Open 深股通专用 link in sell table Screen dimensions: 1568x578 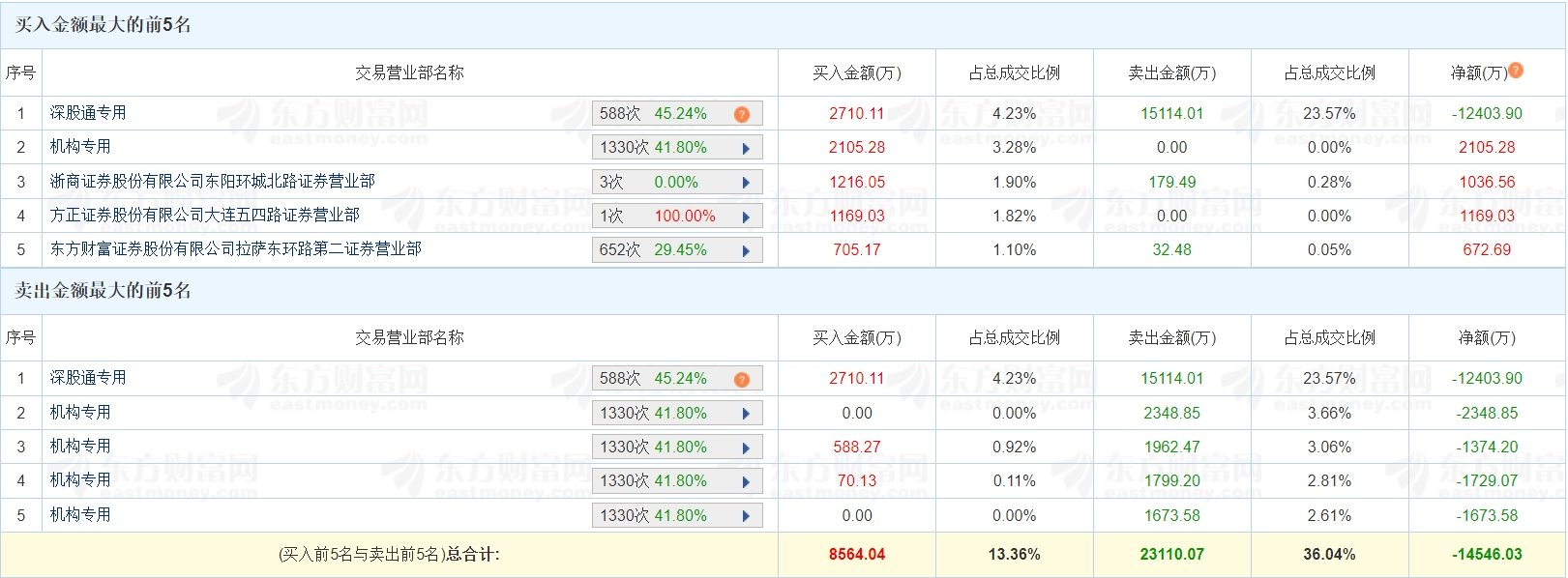[x=88, y=378]
